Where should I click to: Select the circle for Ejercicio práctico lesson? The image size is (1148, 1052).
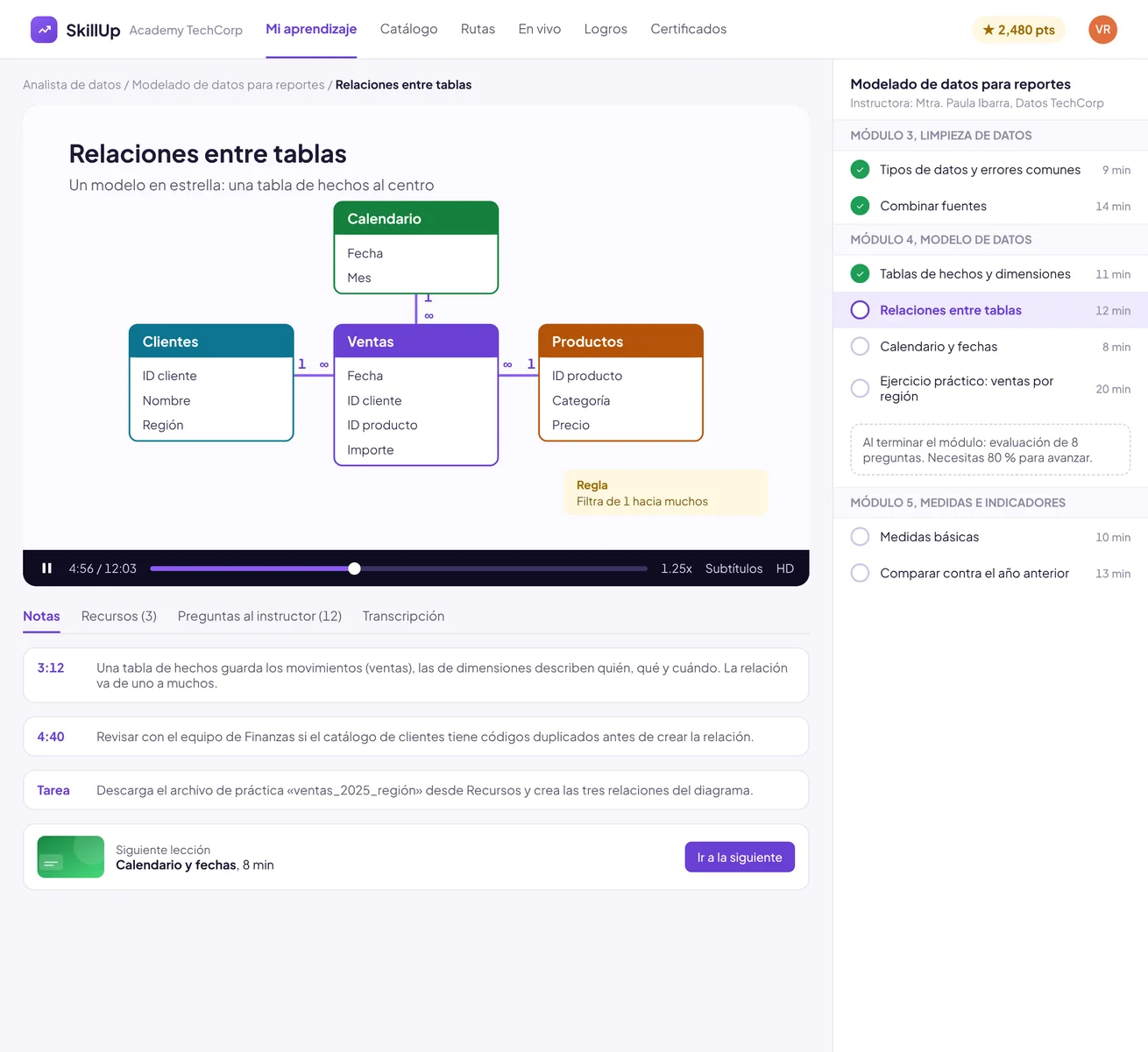tap(860, 388)
